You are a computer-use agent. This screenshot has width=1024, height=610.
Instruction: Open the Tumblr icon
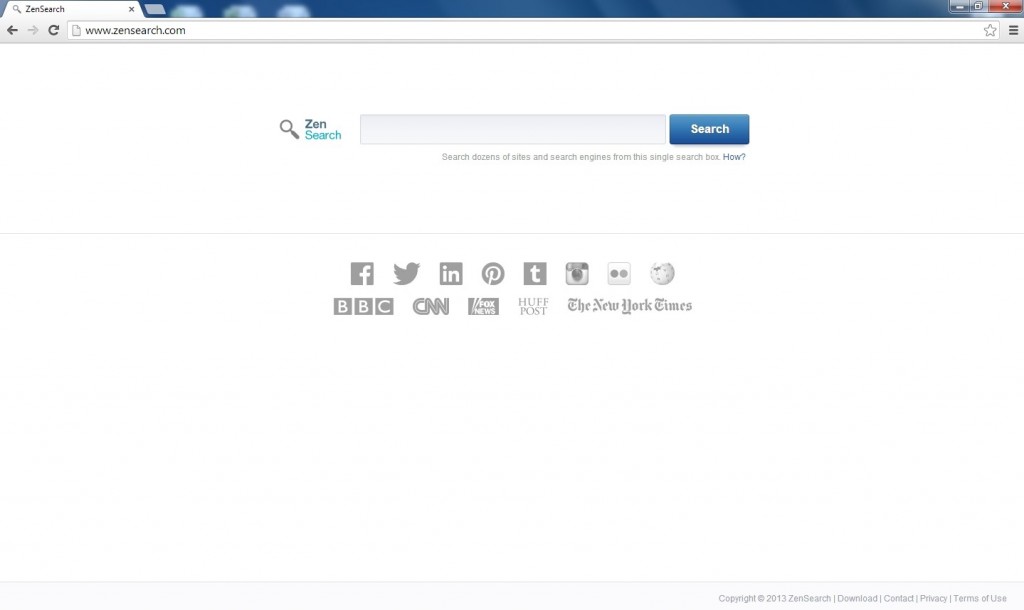(x=535, y=274)
